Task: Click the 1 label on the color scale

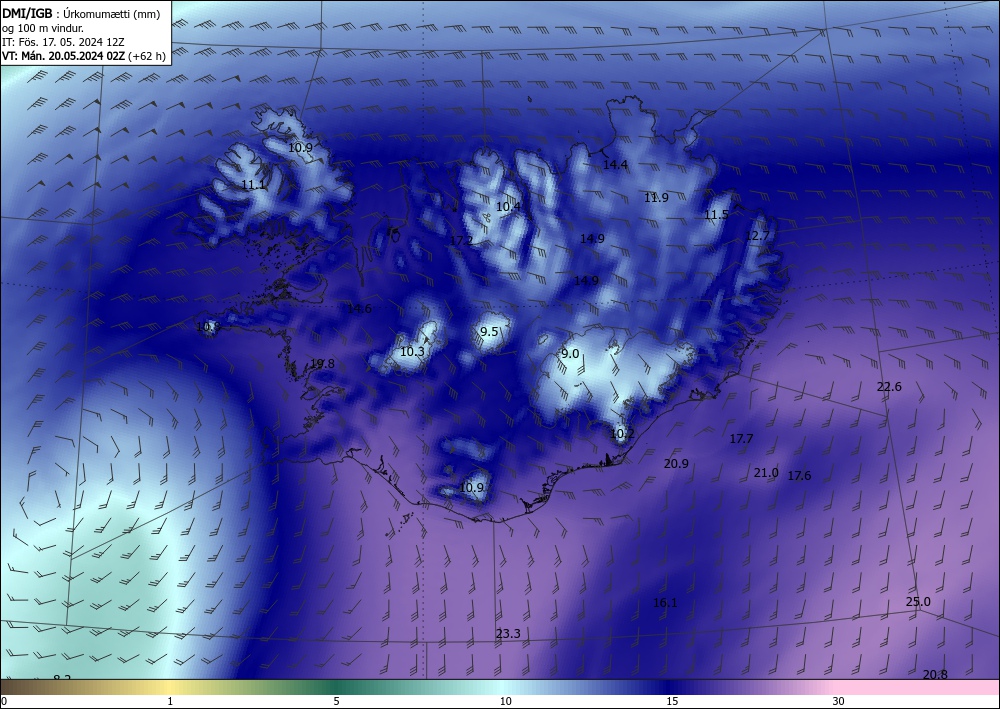Action: tap(170, 701)
